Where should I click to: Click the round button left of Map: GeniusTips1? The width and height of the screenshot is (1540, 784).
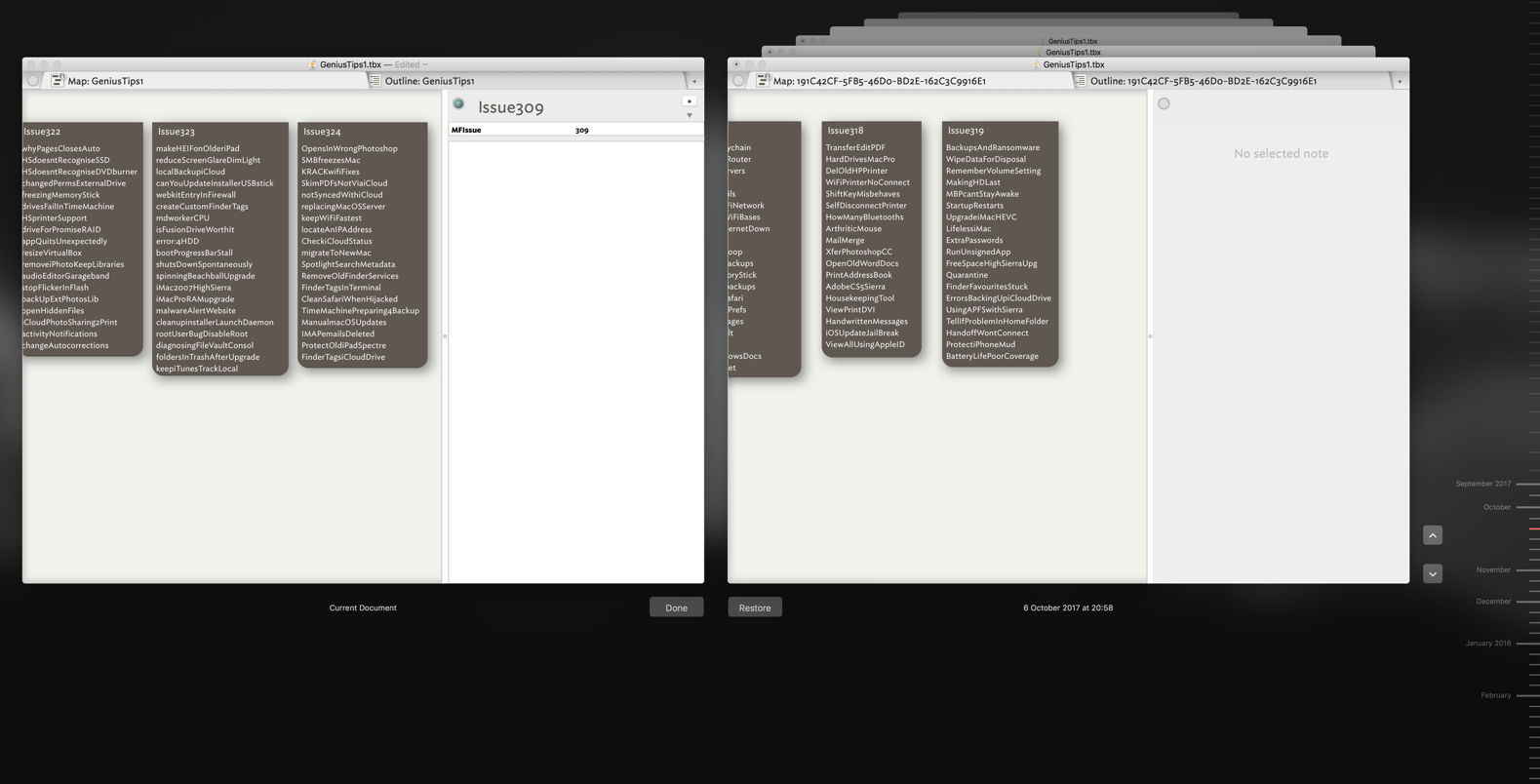coord(33,81)
